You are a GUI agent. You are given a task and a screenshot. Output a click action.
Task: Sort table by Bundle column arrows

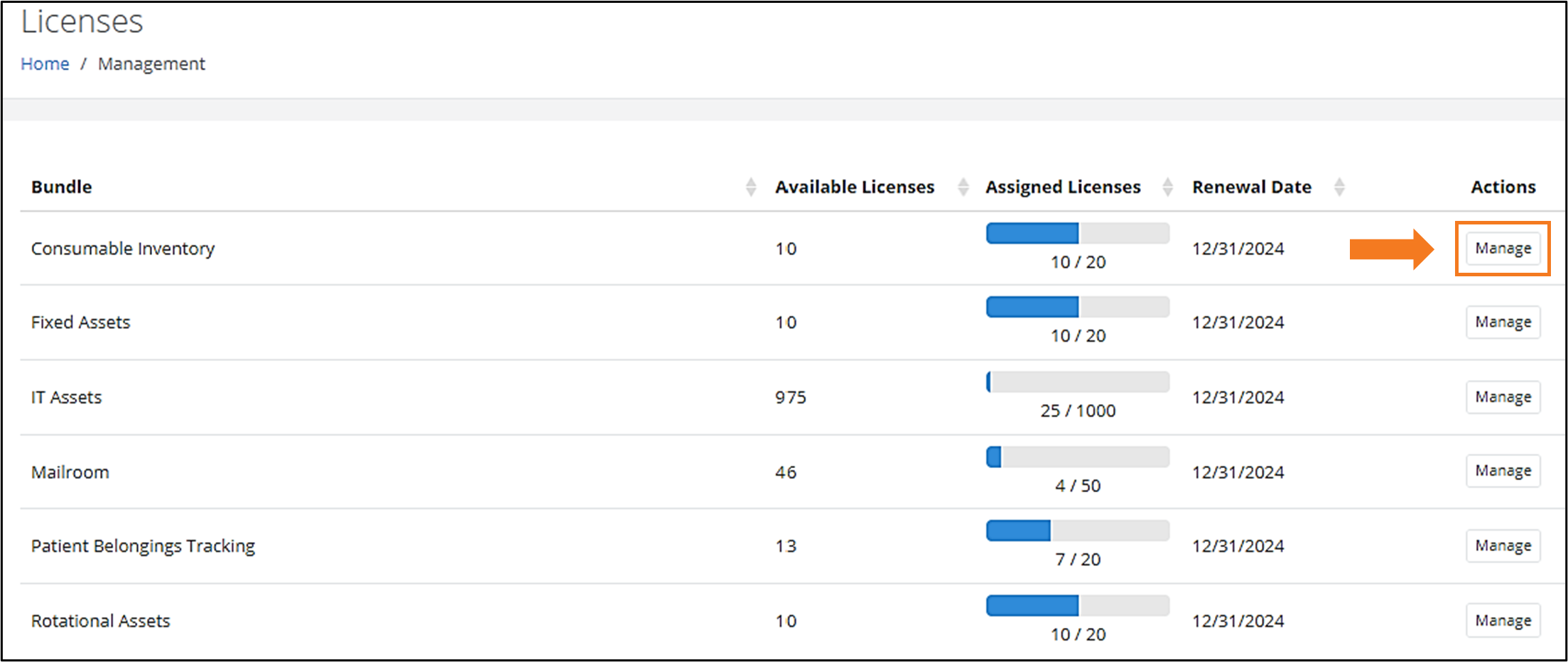tap(751, 187)
